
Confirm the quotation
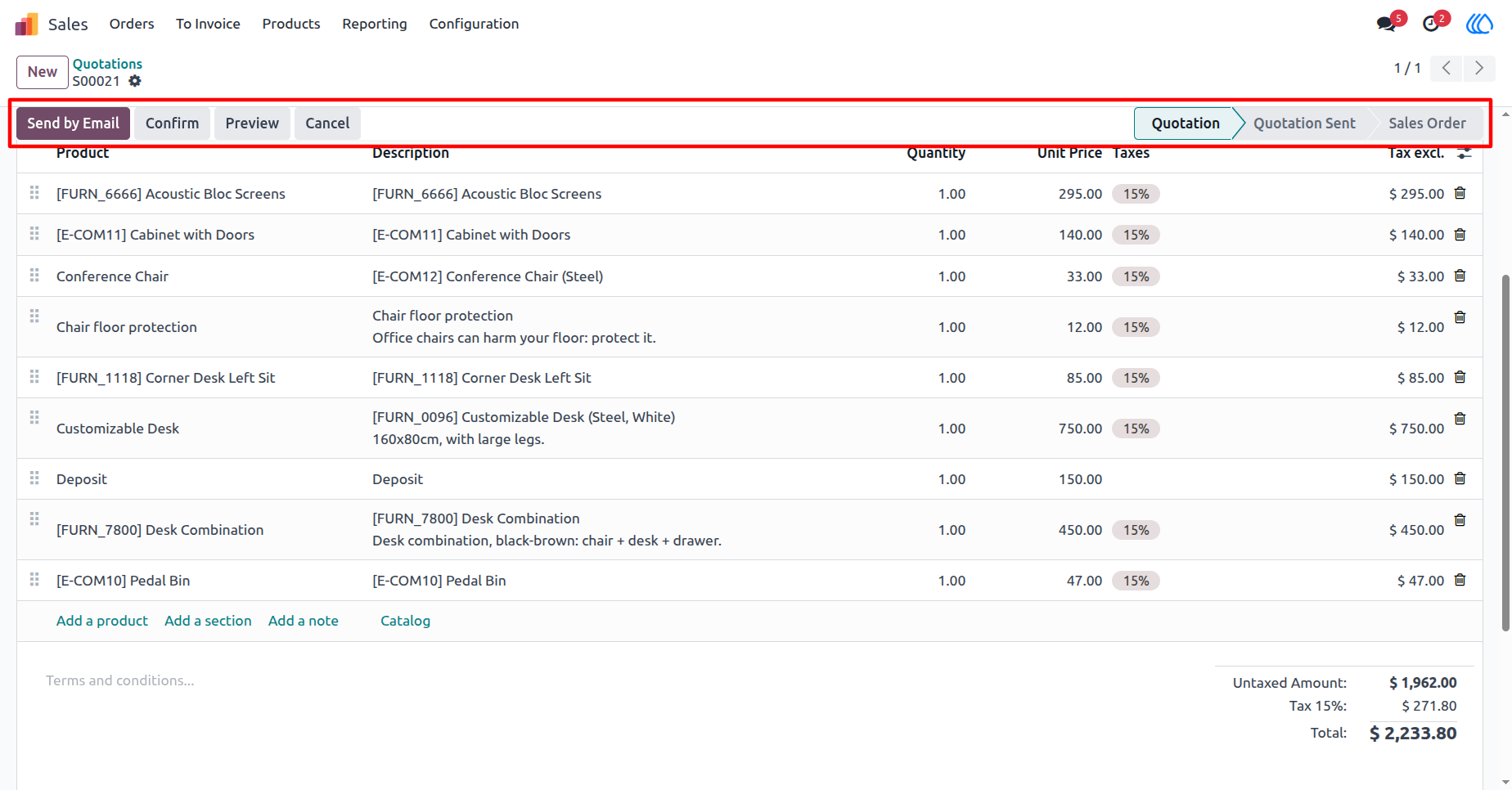(172, 123)
